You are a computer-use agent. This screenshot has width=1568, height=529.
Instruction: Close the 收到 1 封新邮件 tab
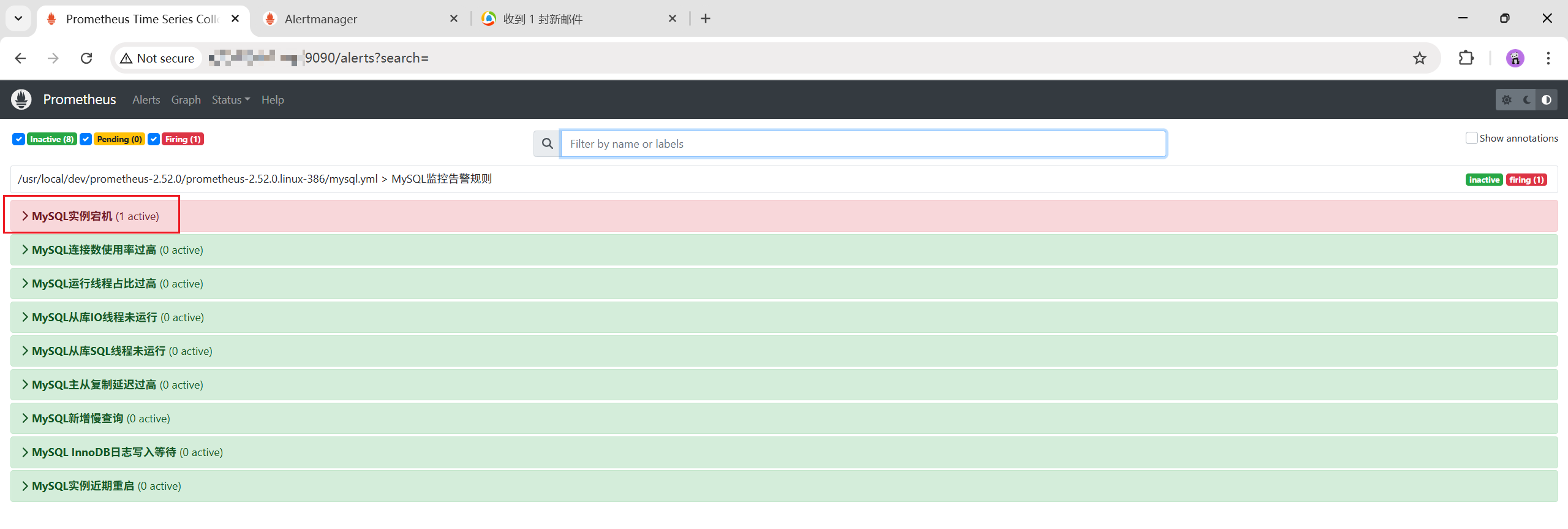pos(673,18)
